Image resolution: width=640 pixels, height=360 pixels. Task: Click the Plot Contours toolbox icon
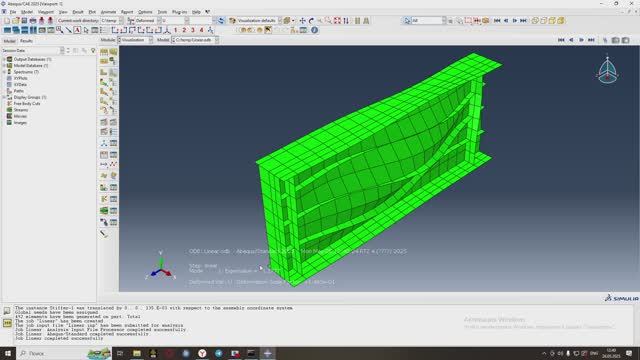point(104,82)
